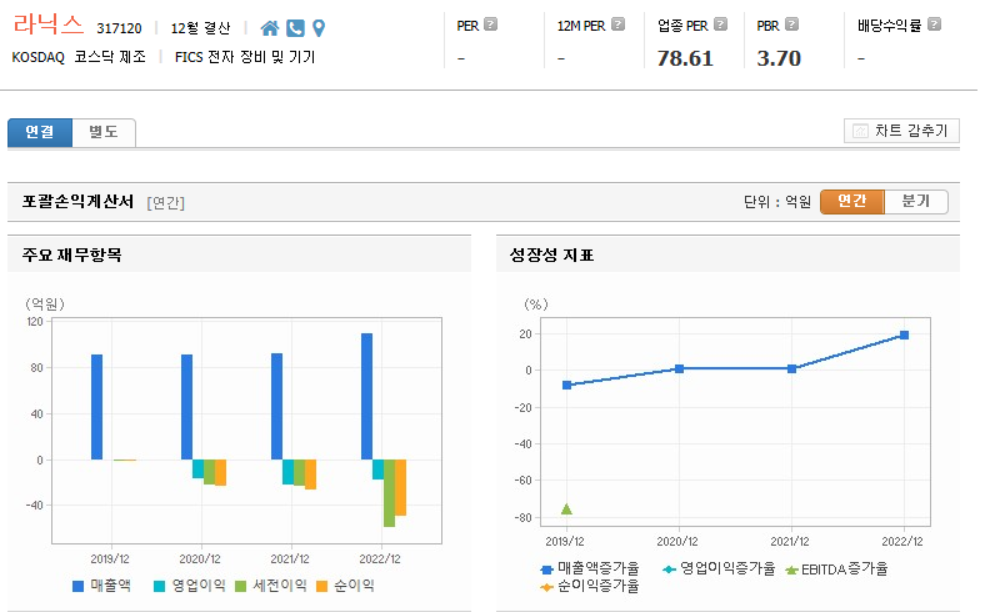Click the 2022/12 data point on the growth chart

point(904,336)
